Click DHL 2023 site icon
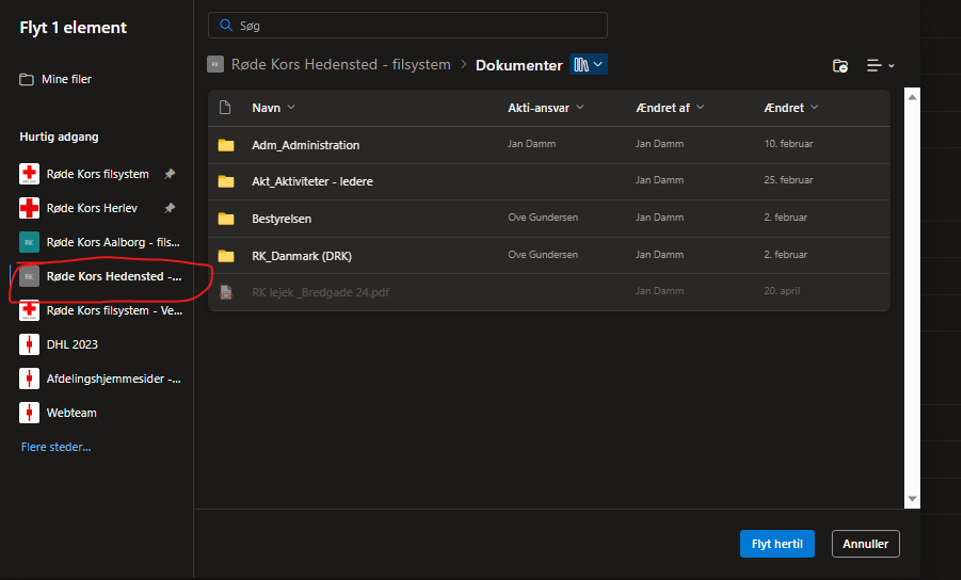 [x=29, y=345]
